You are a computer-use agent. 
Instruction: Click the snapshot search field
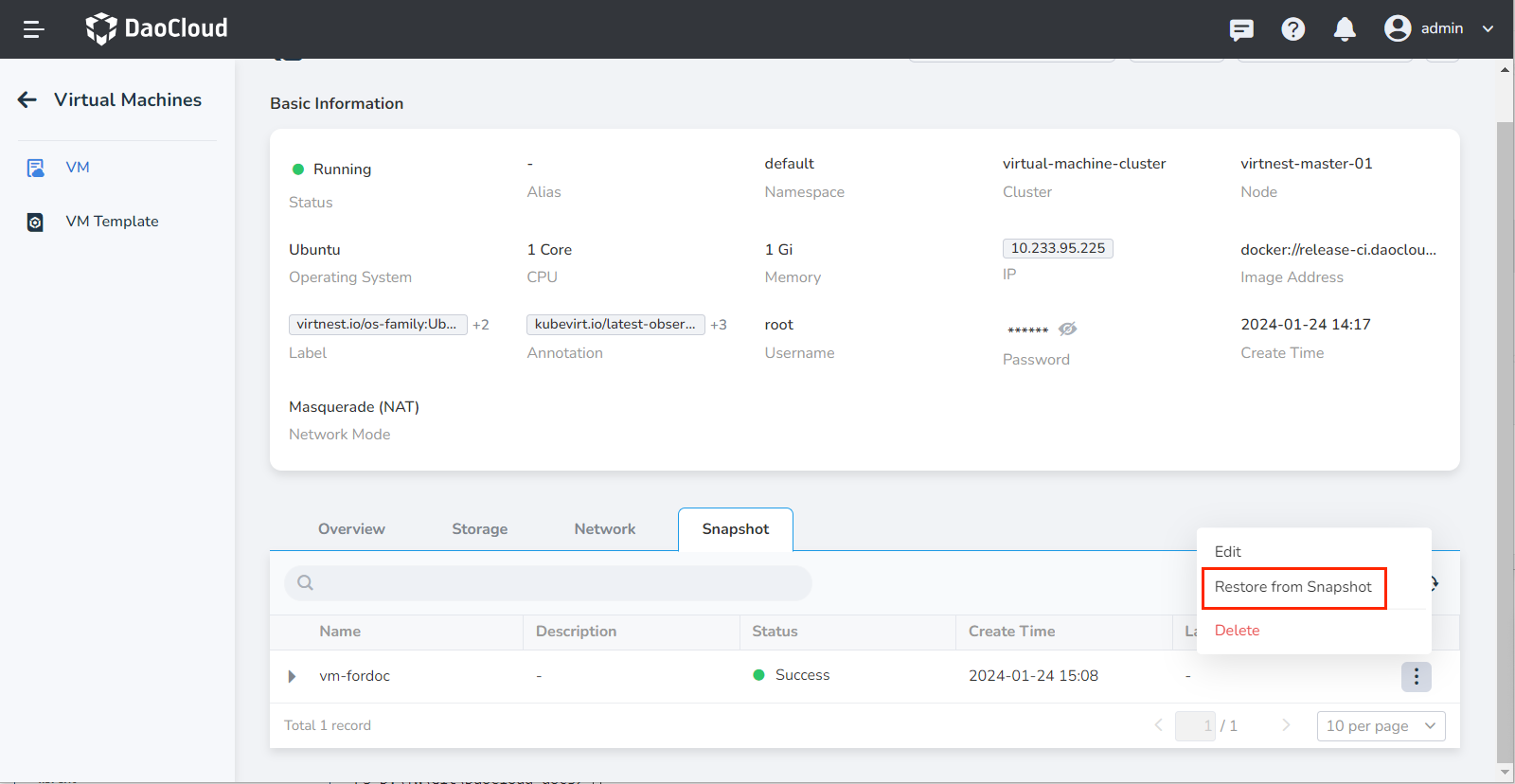click(x=548, y=582)
